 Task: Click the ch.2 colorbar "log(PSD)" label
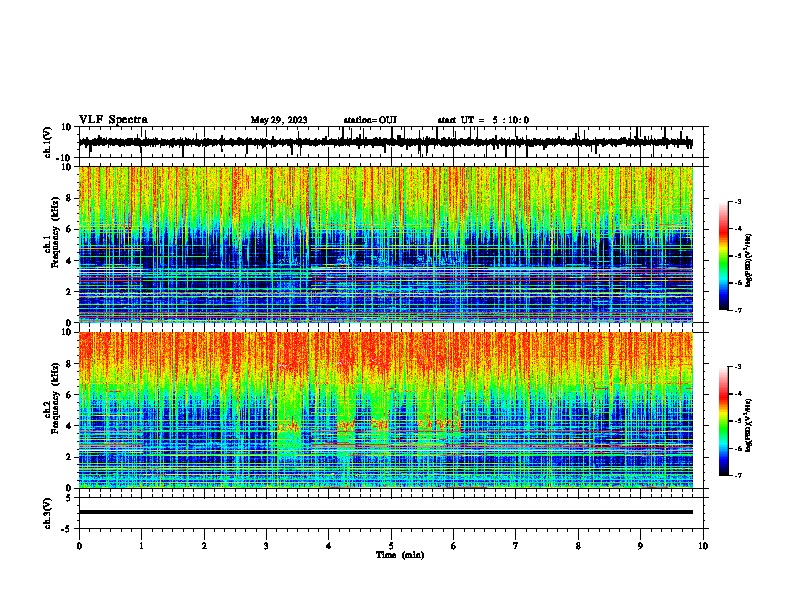click(x=749, y=425)
